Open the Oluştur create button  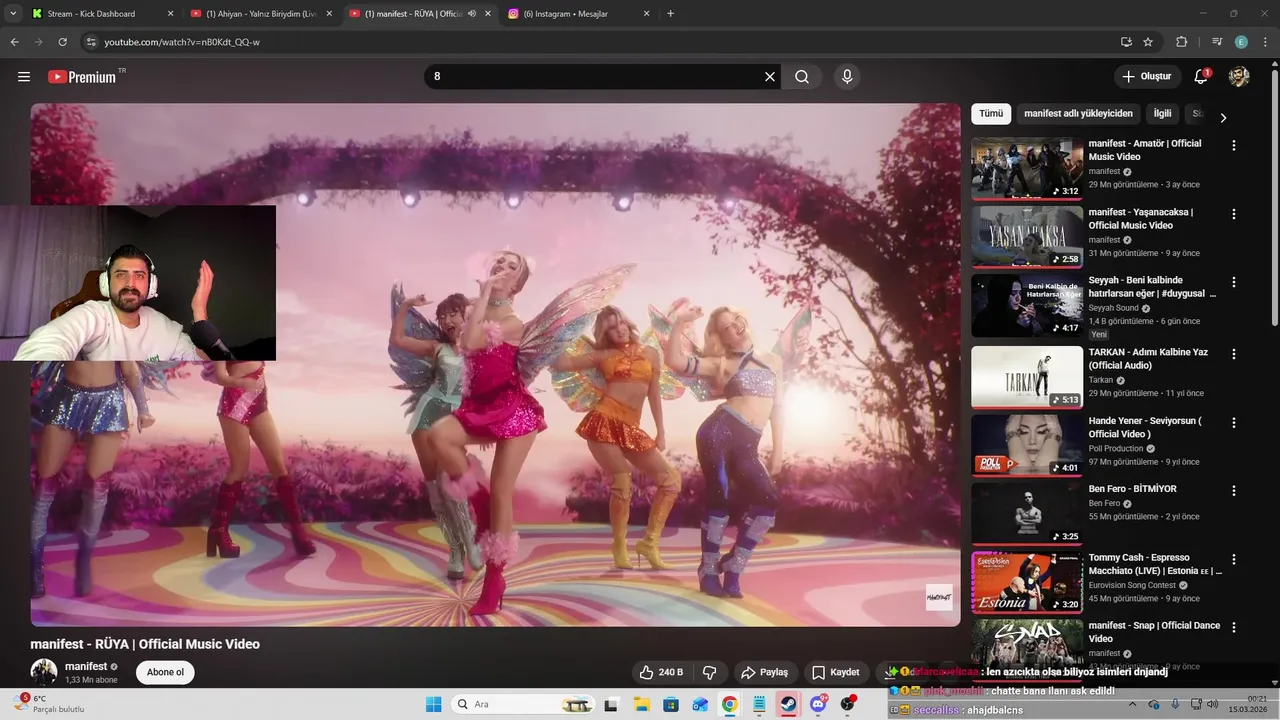[1146, 77]
